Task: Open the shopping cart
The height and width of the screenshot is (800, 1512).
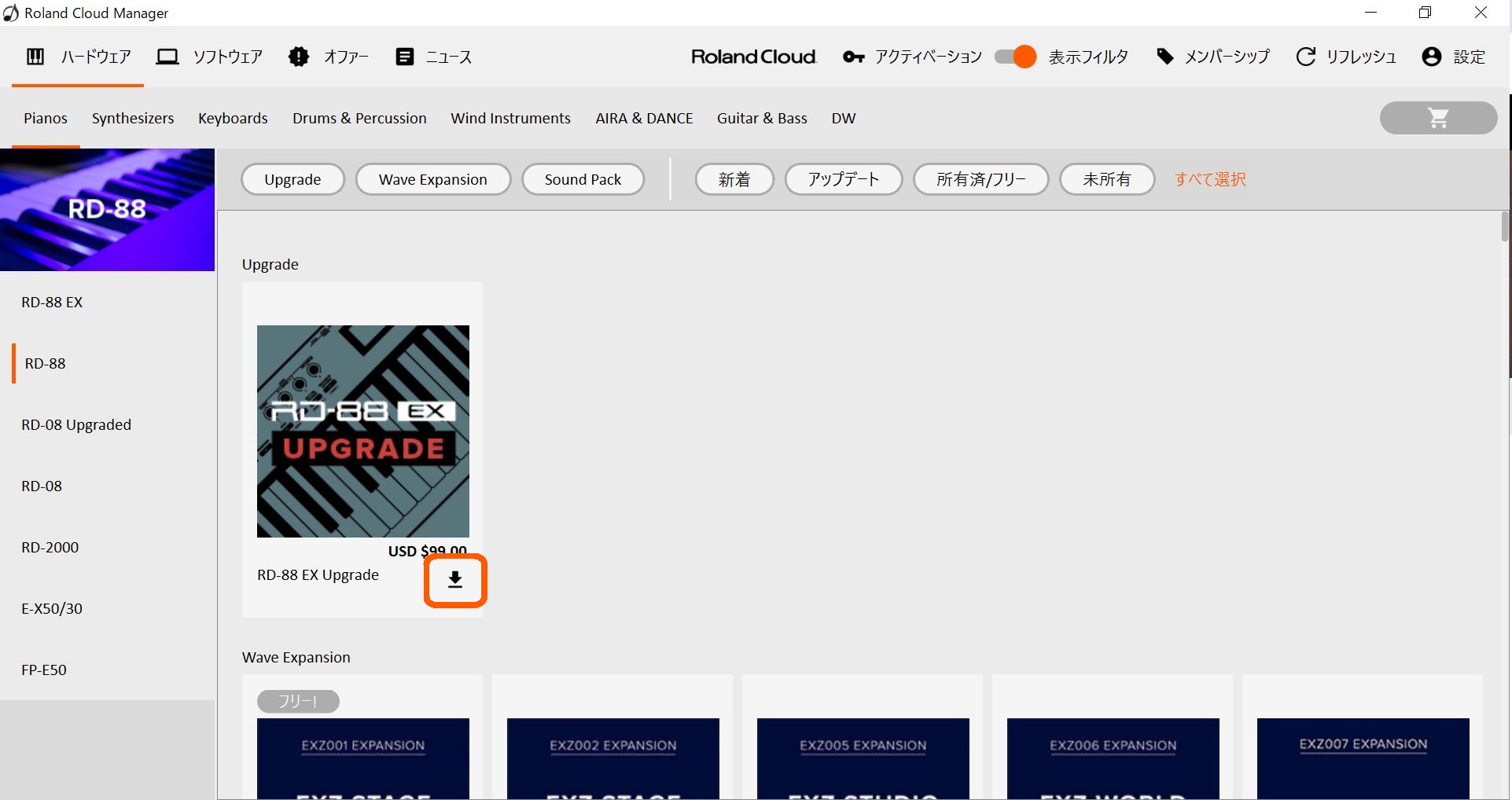Action: pos(1438,118)
